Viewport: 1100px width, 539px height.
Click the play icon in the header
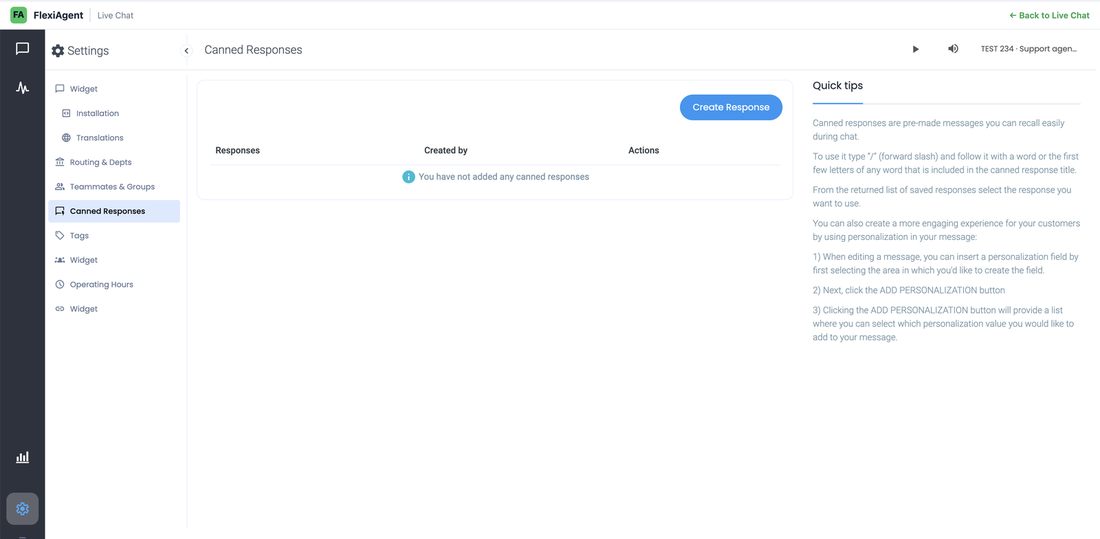point(915,49)
